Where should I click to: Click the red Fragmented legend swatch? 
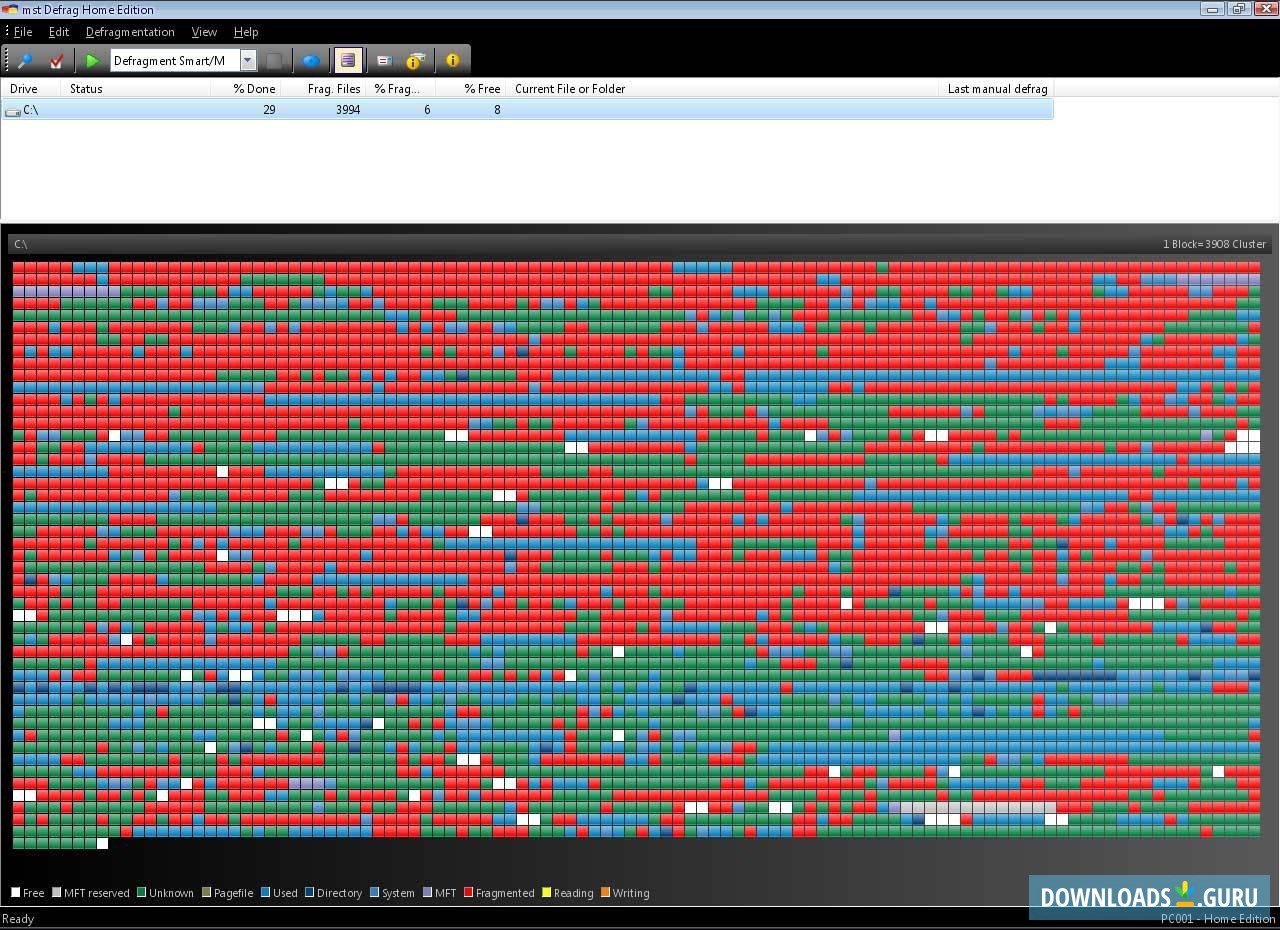469,893
